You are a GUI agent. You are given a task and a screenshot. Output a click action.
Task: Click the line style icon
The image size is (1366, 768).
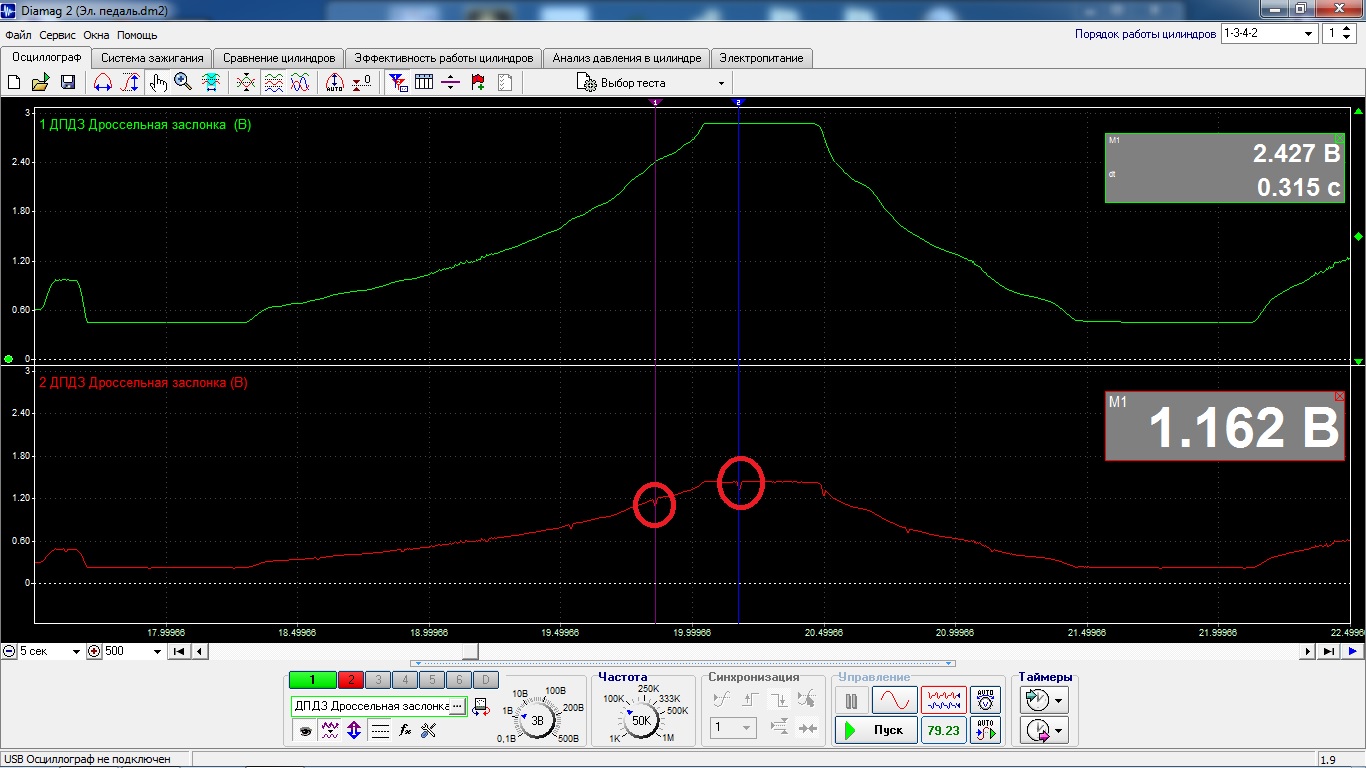pos(380,731)
